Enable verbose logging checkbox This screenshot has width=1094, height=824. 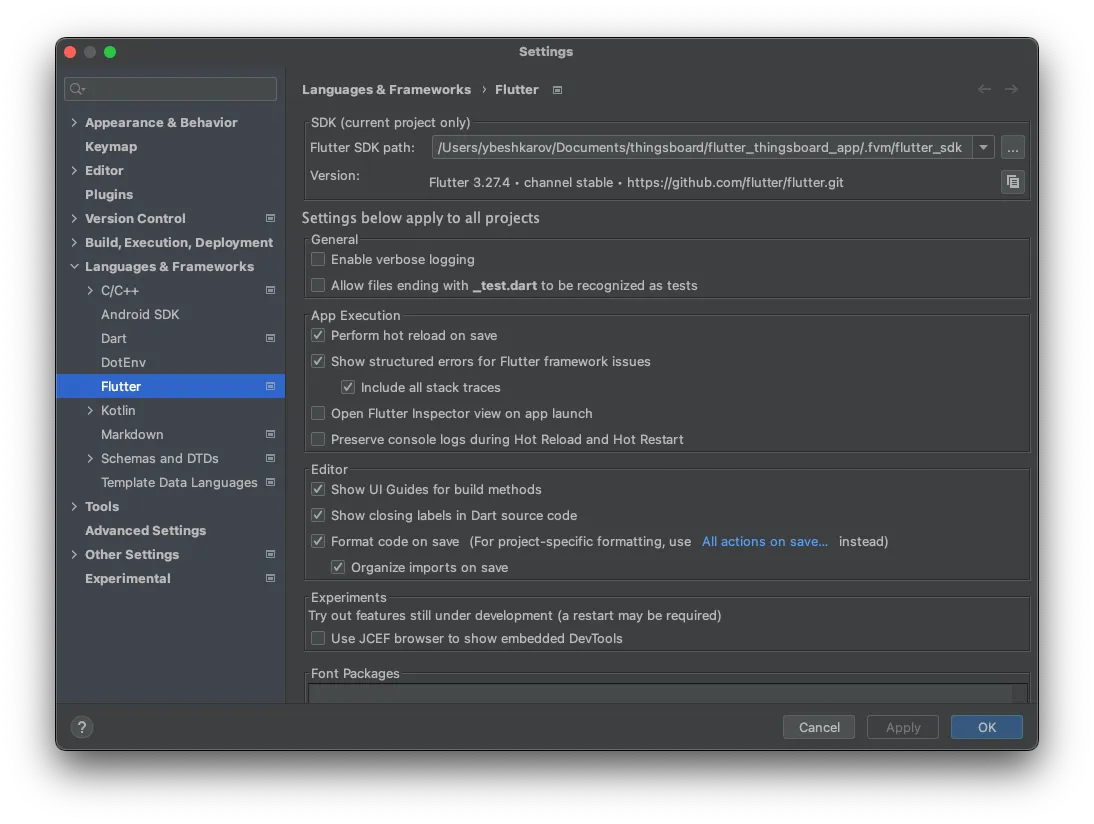[318, 259]
